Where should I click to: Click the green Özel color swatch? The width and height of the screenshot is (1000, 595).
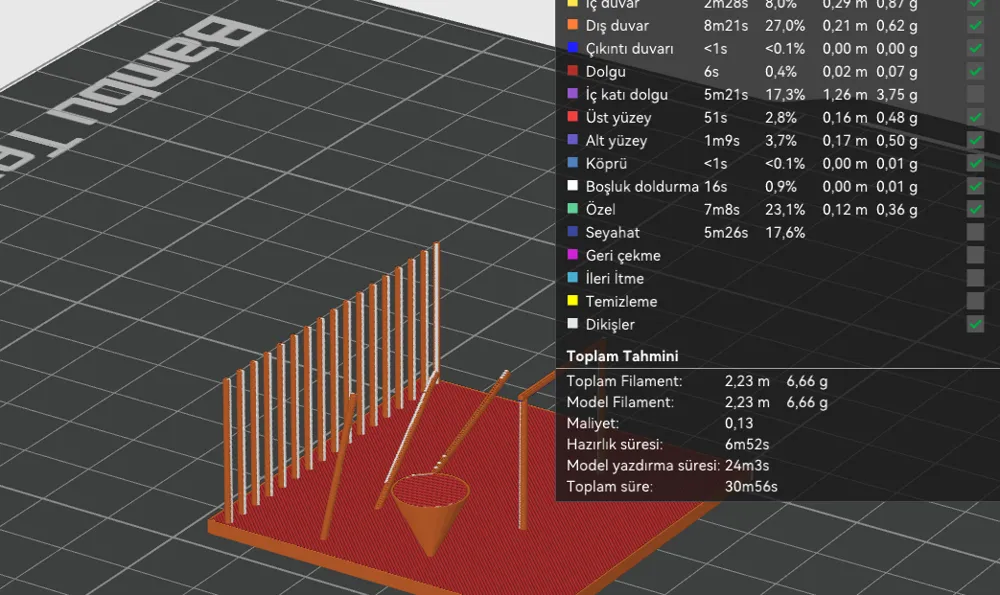tap(573, 209)
